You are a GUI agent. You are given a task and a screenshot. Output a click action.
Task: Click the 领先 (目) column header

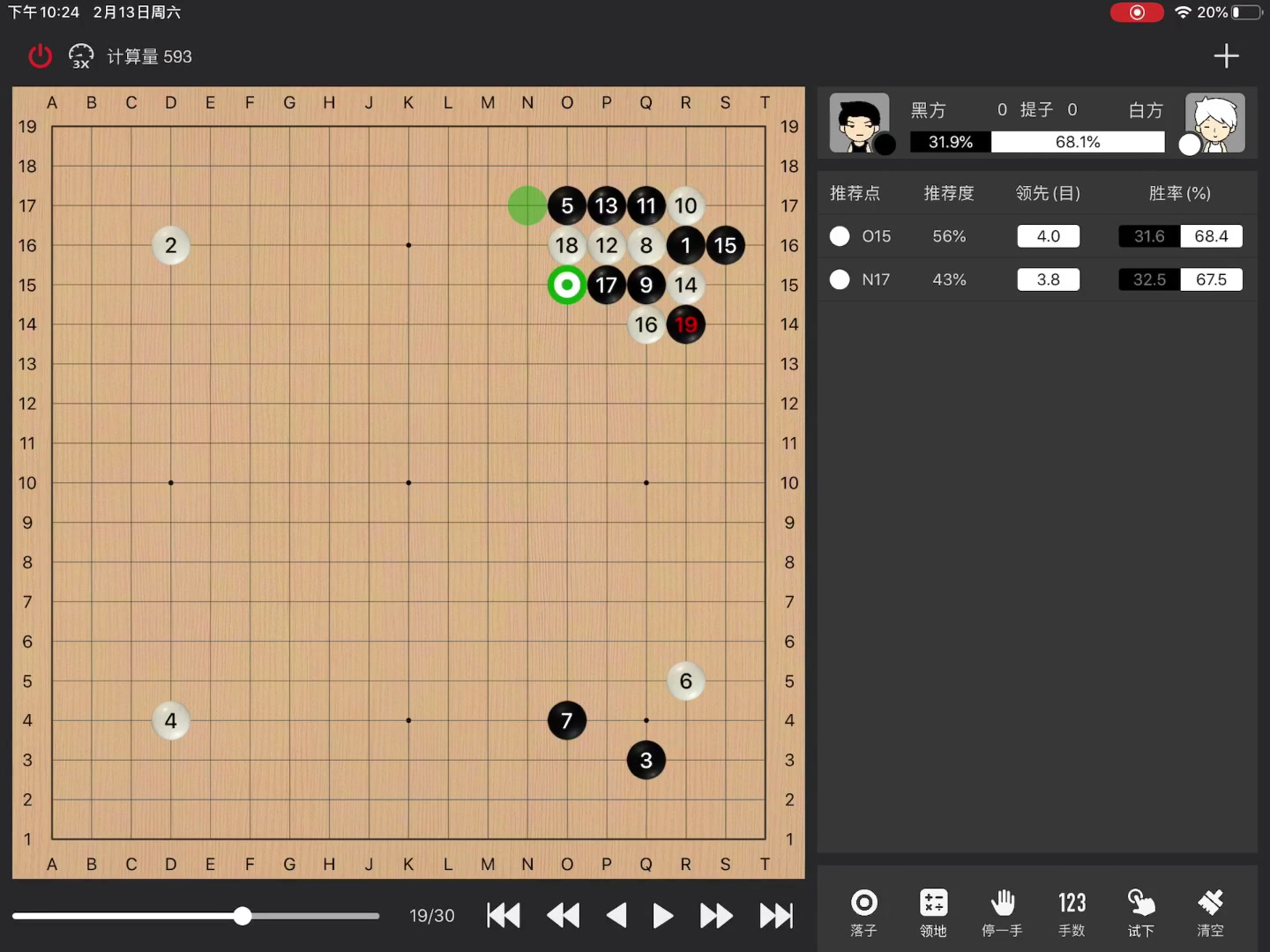pos(1048,193)
